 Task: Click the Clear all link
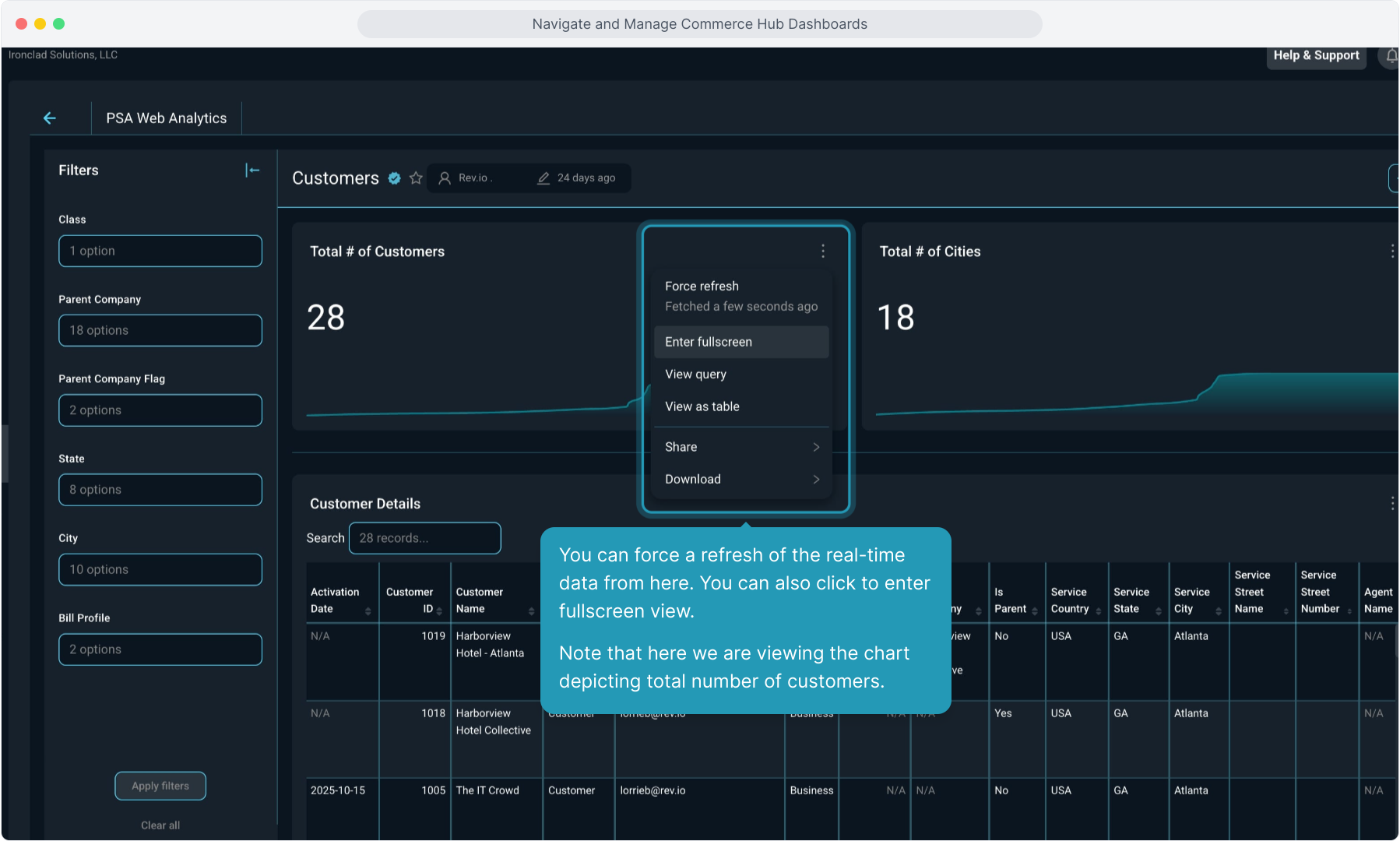[x=160, y=825]
